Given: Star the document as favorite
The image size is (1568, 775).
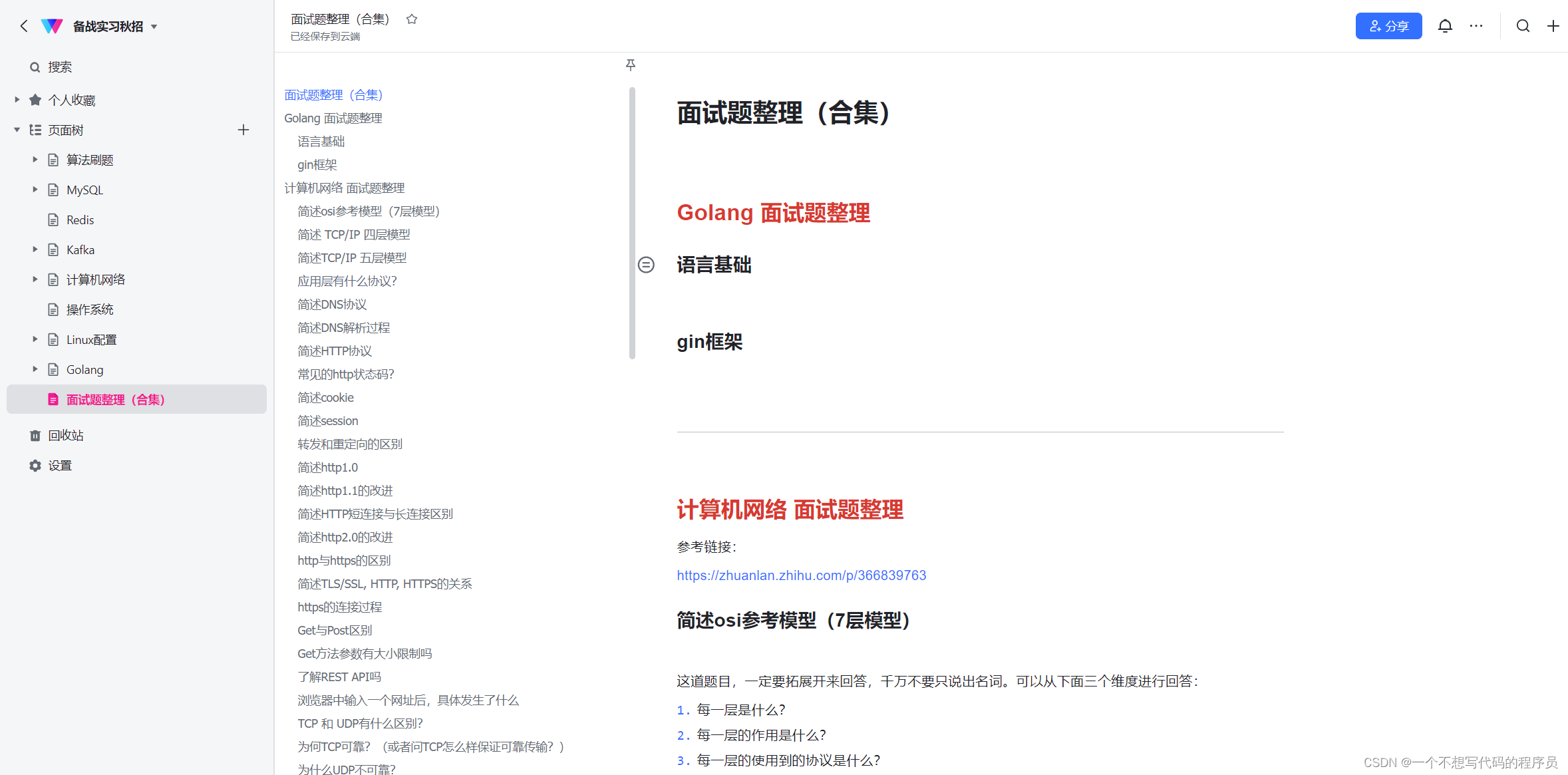Looking at the screenshot, I should pos(412,19).
